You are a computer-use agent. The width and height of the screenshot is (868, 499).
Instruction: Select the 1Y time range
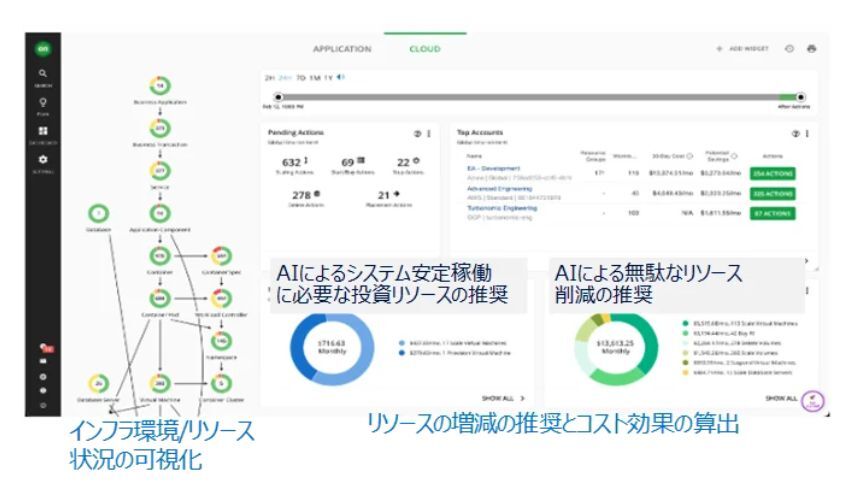tap(328, 78)
